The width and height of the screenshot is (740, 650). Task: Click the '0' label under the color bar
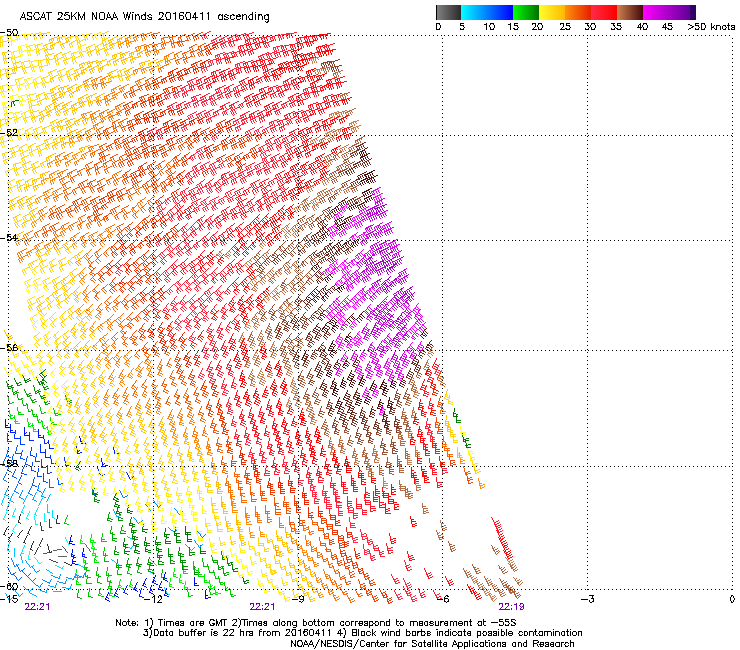coord(438,26)
